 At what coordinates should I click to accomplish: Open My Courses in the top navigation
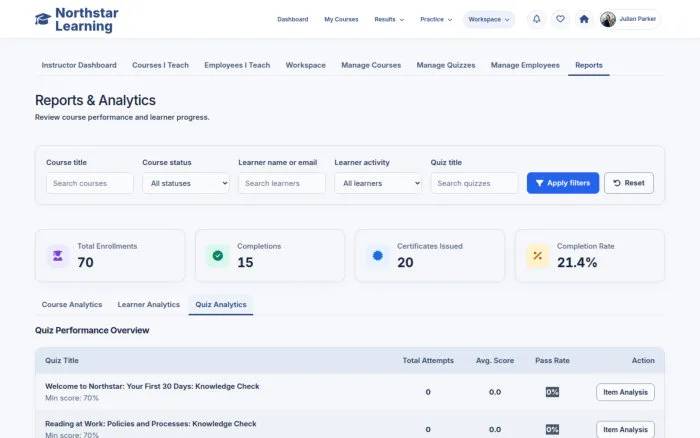click(341, 19)
